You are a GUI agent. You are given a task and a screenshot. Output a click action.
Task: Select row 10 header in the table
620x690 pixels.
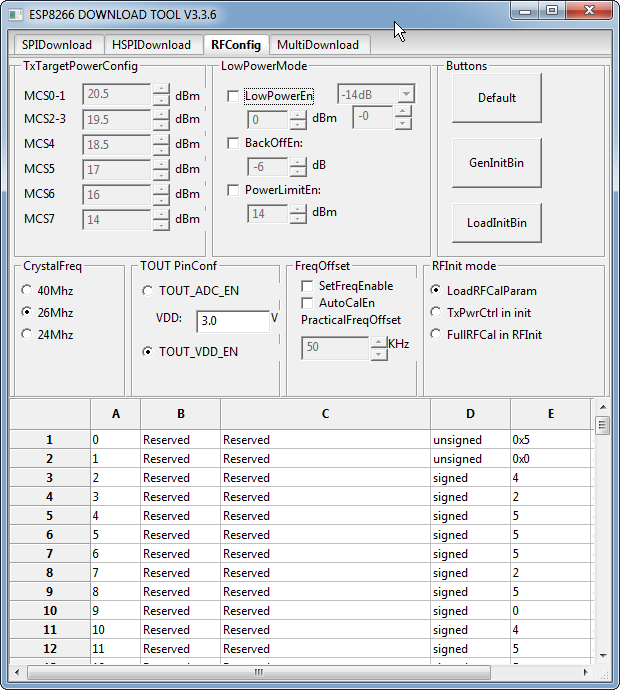50,610
